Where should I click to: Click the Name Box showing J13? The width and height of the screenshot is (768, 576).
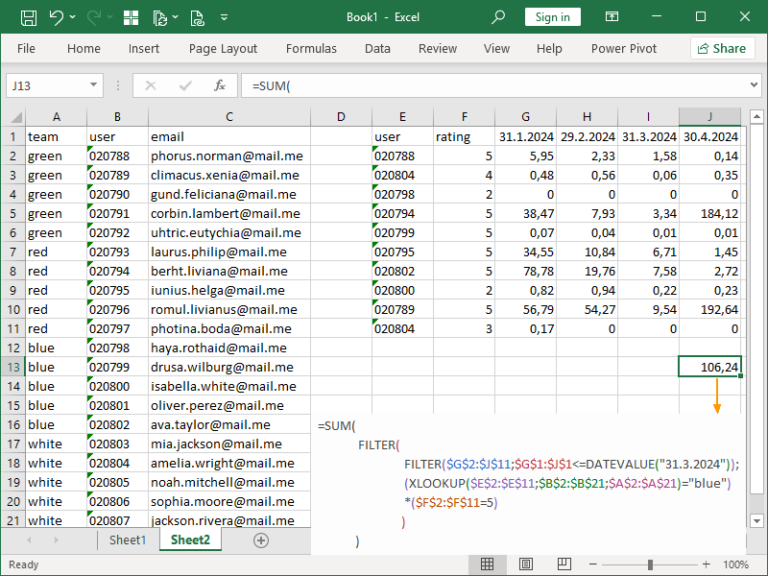47,86
